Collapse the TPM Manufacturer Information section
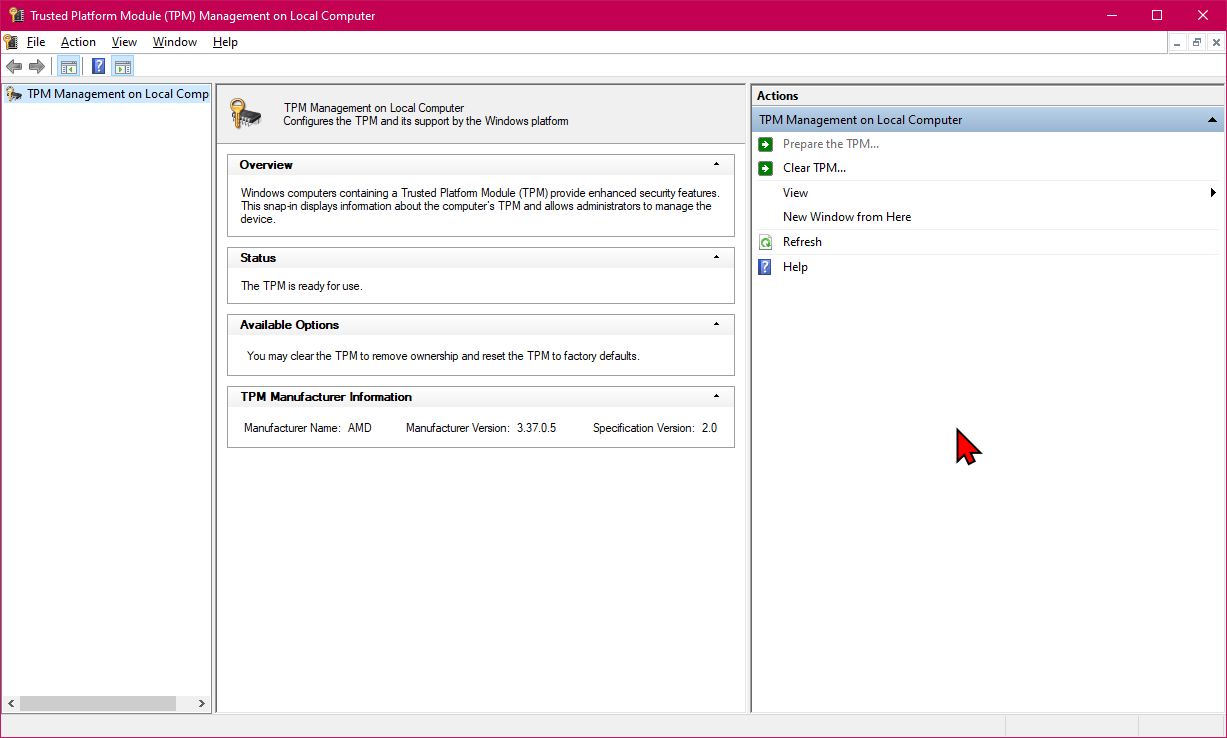Image resolution: width=1227 pixels, height=738 pixels. click(716, 396)
